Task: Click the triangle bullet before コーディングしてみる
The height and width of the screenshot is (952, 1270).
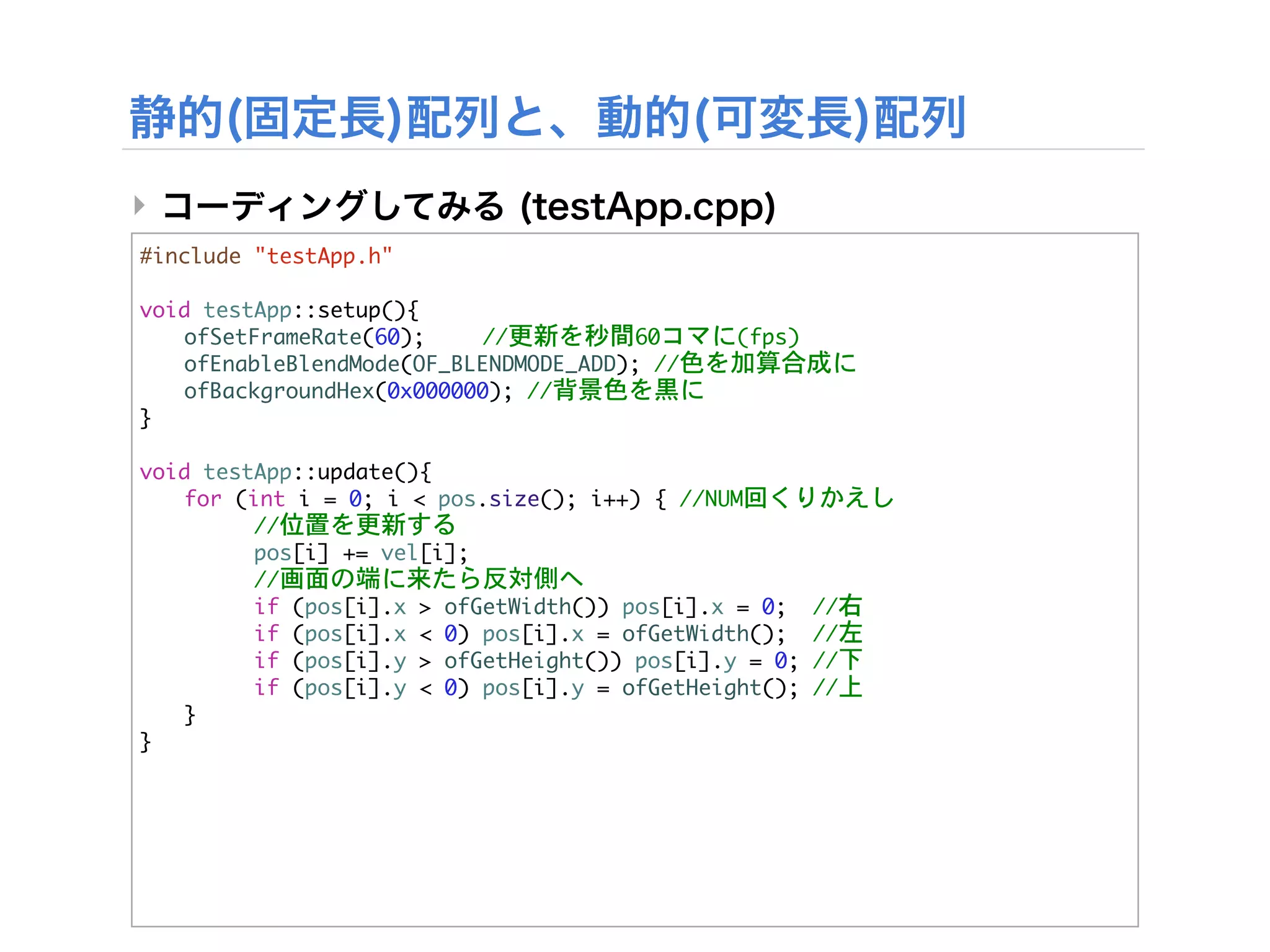Action: [x=140, y=205]
